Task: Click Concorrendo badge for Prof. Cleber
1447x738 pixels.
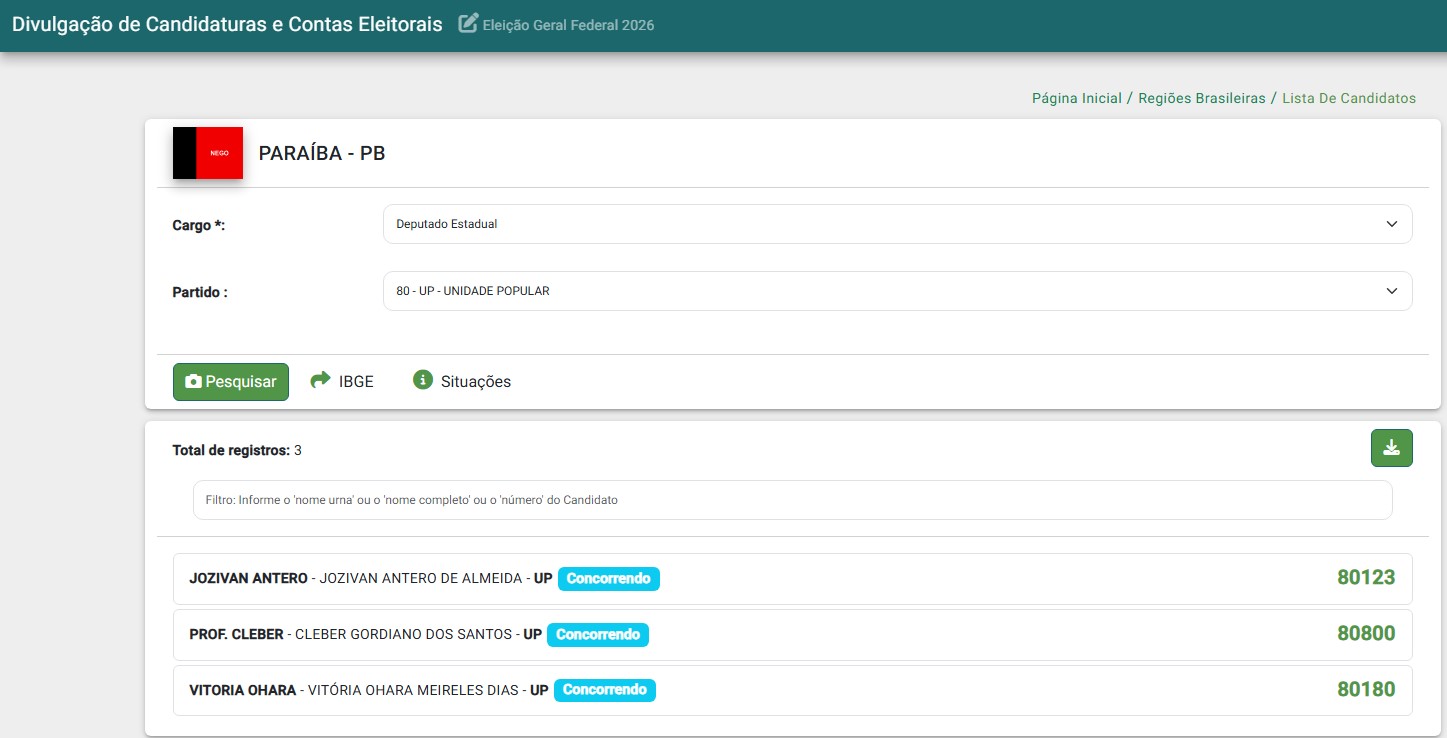Action: point(598,635)
